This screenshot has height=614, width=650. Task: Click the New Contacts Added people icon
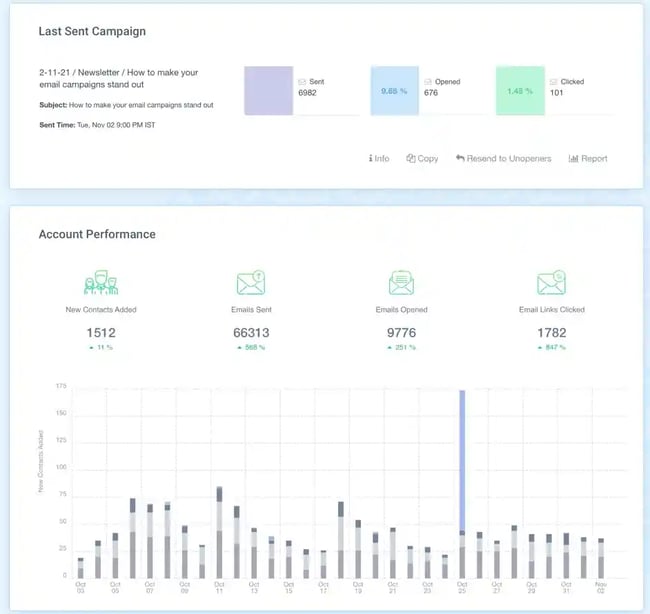click(100, 284)
